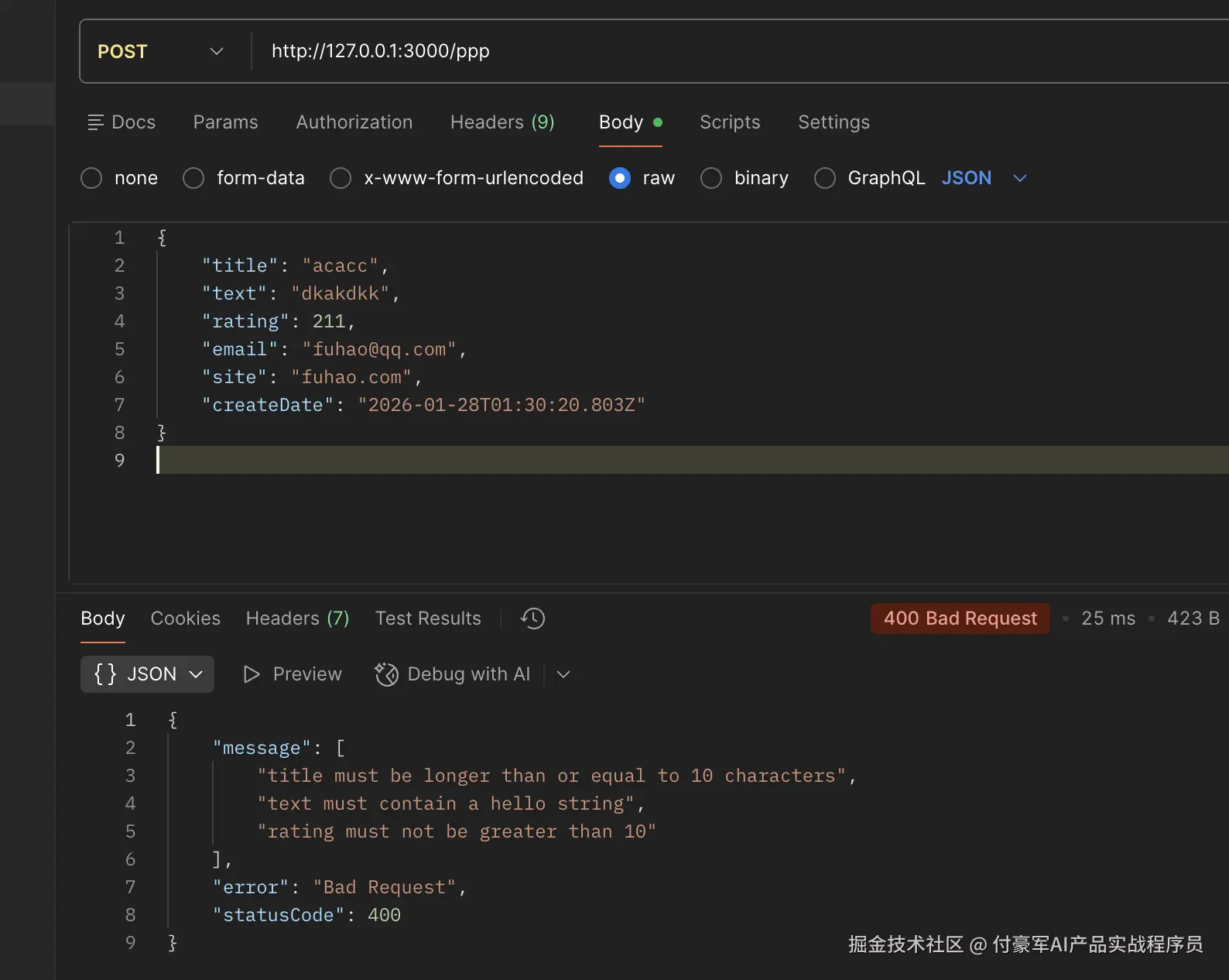Select the raw body type
Screen dimensions: 1229x980
coord(620,178)
